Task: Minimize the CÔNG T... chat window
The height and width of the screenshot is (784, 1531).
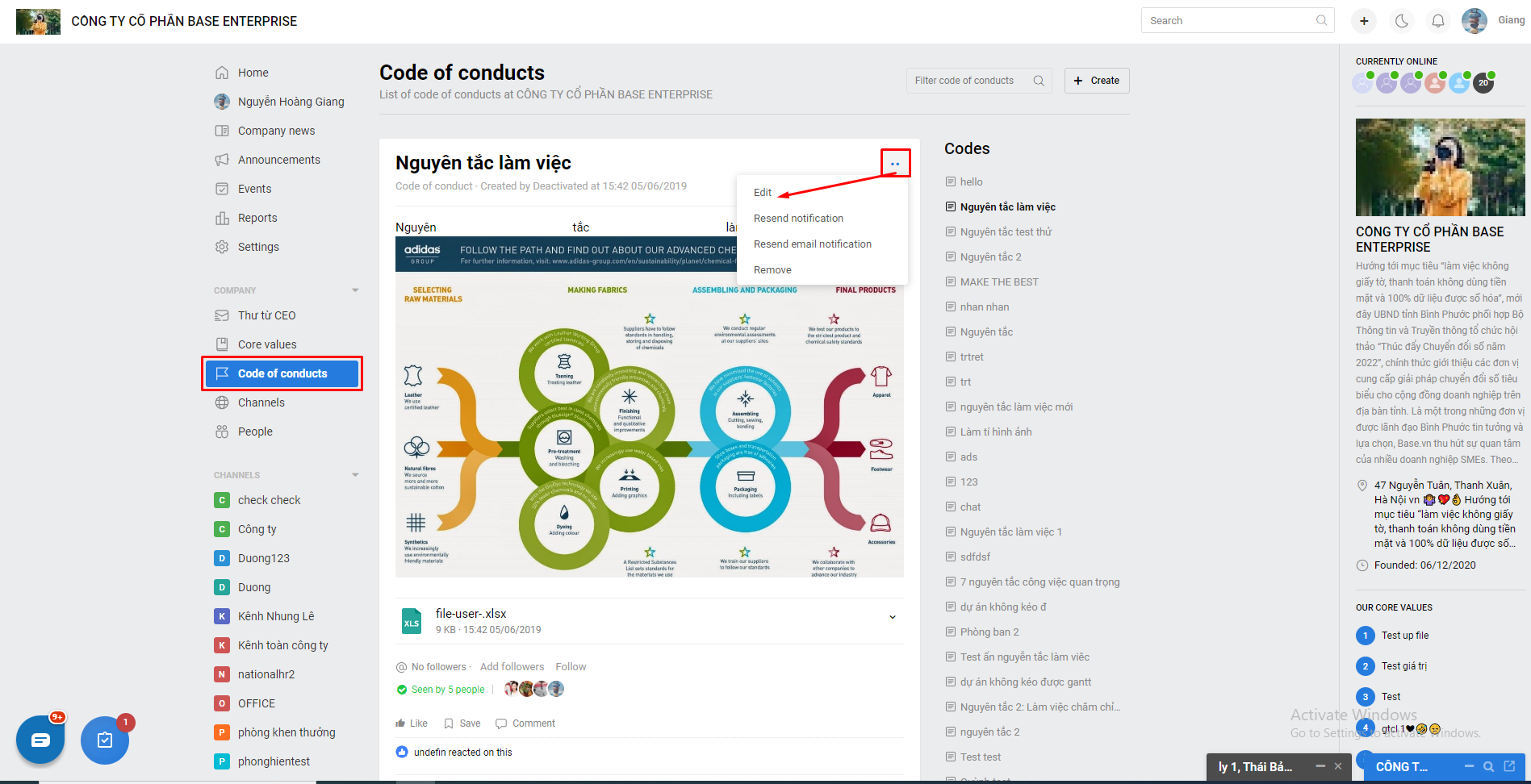Action: pos(1469,766)
